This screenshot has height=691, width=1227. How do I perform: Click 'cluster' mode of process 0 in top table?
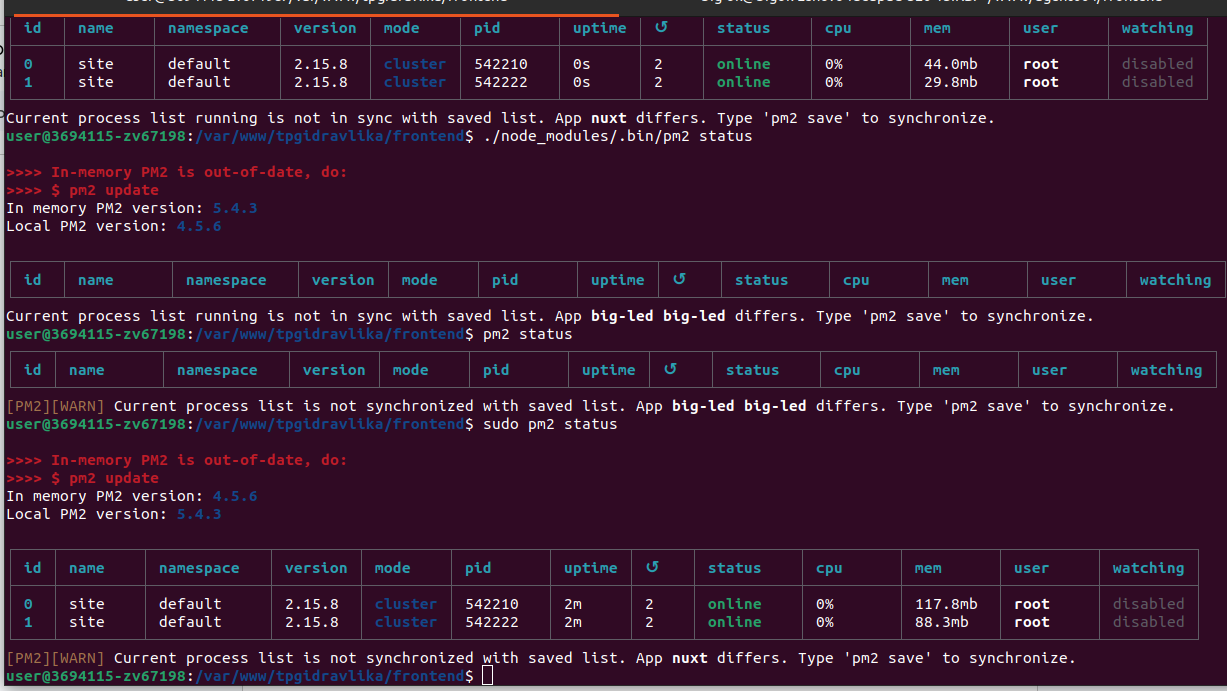pyautogui.click(x=414, y=64)
